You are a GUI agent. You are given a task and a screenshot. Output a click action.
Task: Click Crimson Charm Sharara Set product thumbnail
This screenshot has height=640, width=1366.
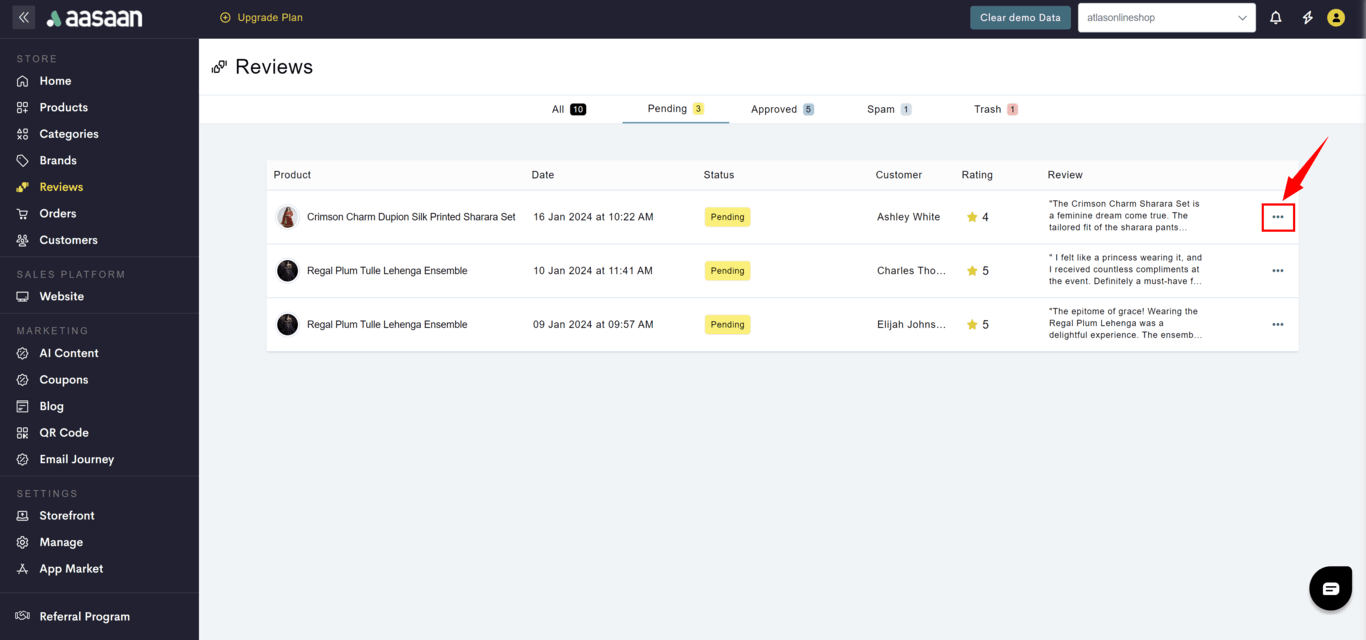(288, 217)
